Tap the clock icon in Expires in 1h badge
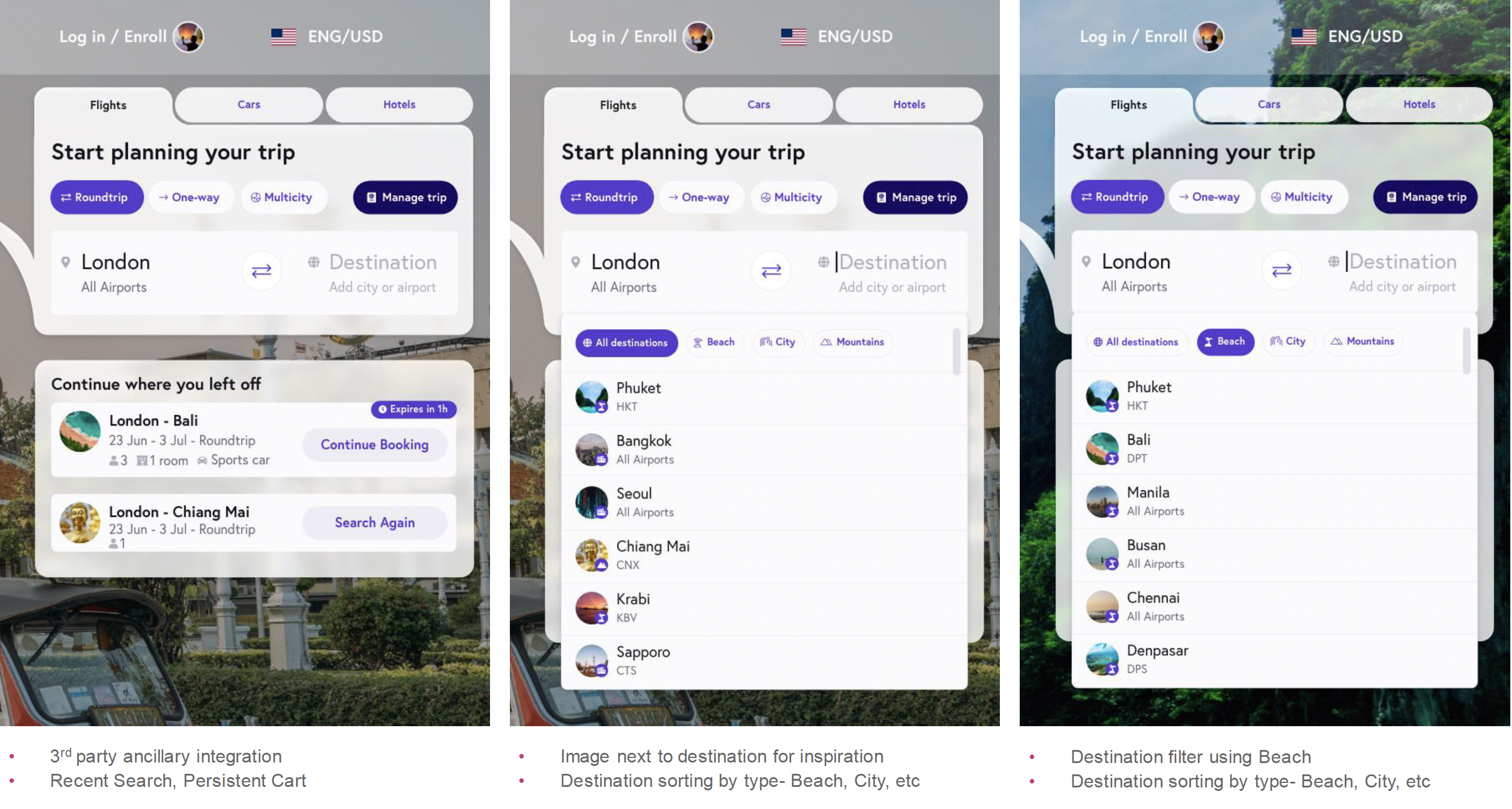This screenshot has width=1512, height=809. click(383, 409)
